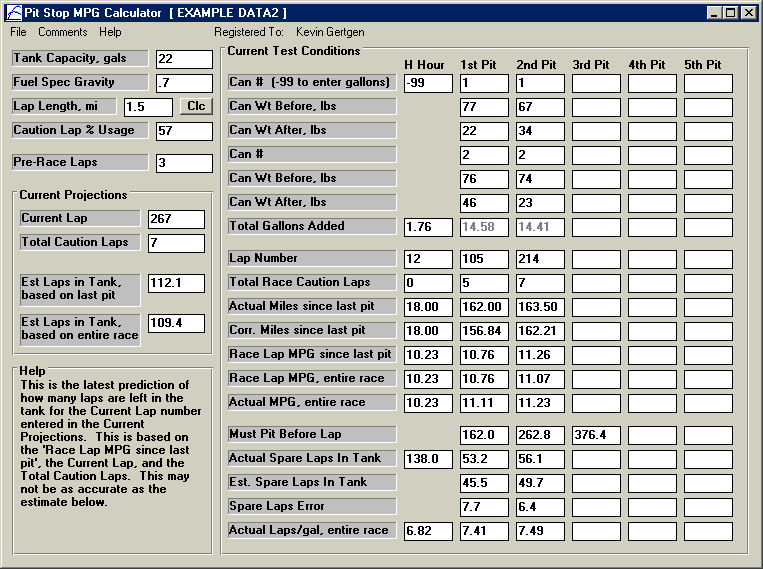
Task: Click the Tank Capacity field showing 22
Action: 184,59
